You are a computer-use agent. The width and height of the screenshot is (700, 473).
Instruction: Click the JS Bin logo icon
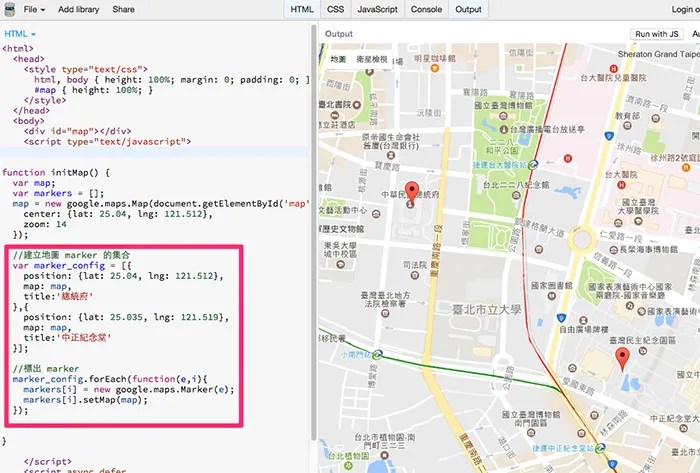point(9,9)
